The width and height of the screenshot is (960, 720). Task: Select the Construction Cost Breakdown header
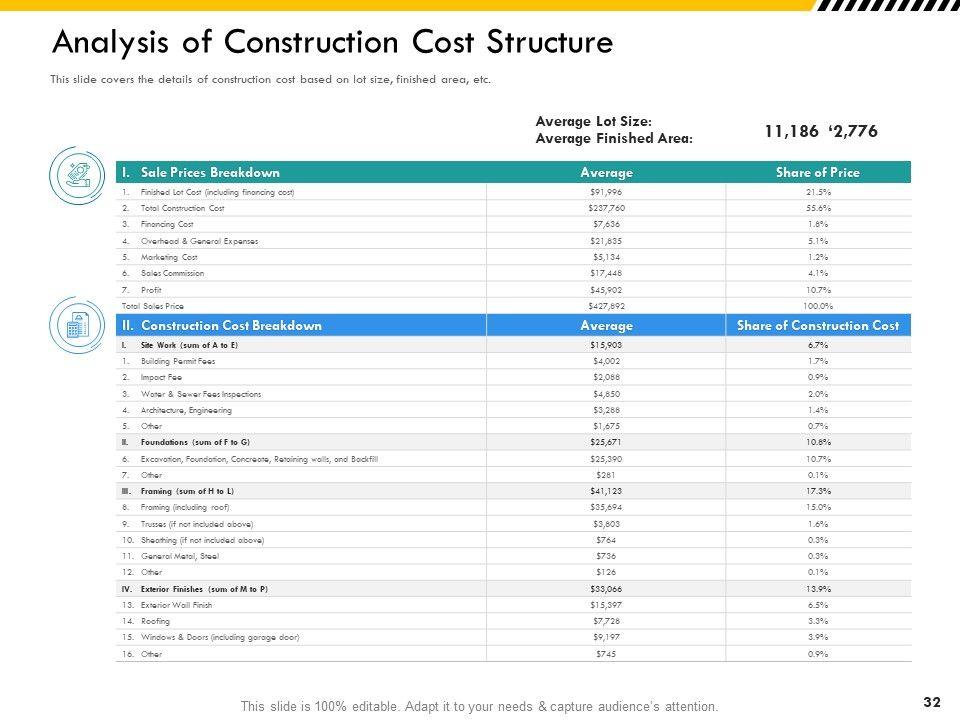pos(231,325)
